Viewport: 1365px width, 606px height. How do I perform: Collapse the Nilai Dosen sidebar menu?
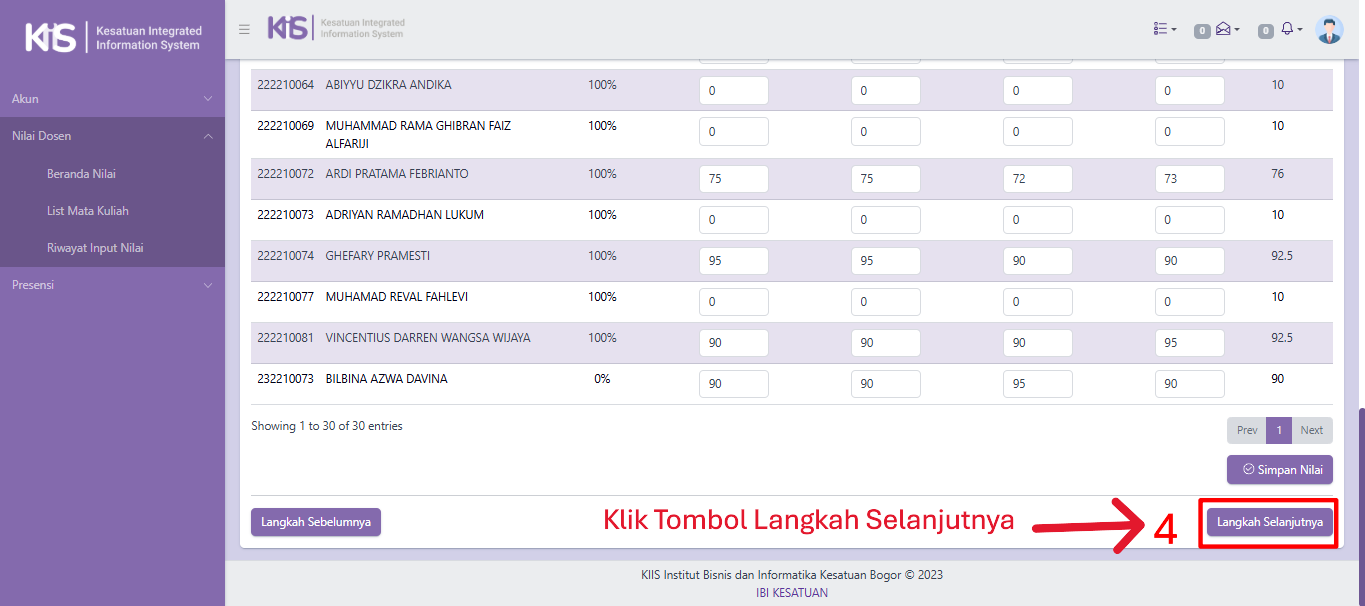[x=112, y=136]
